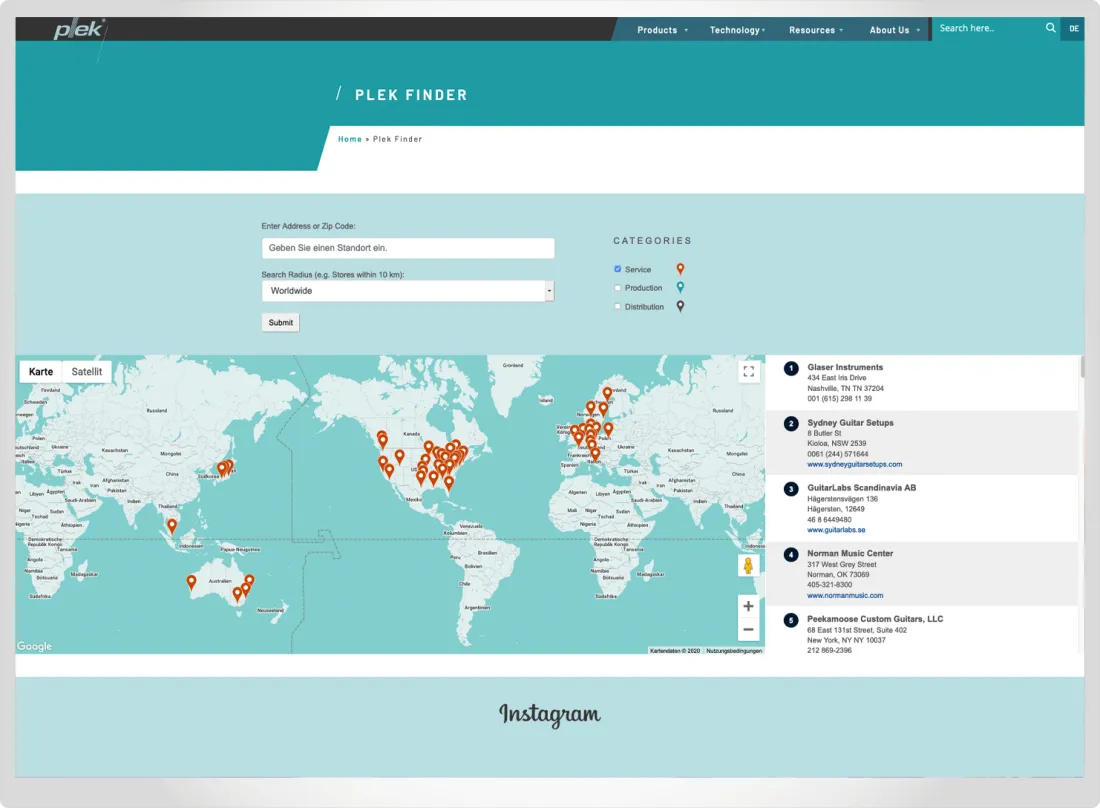The width and height of the screenshot is (1100, 808).
Task: Click the search magnifier icon
Action: 1050,28
